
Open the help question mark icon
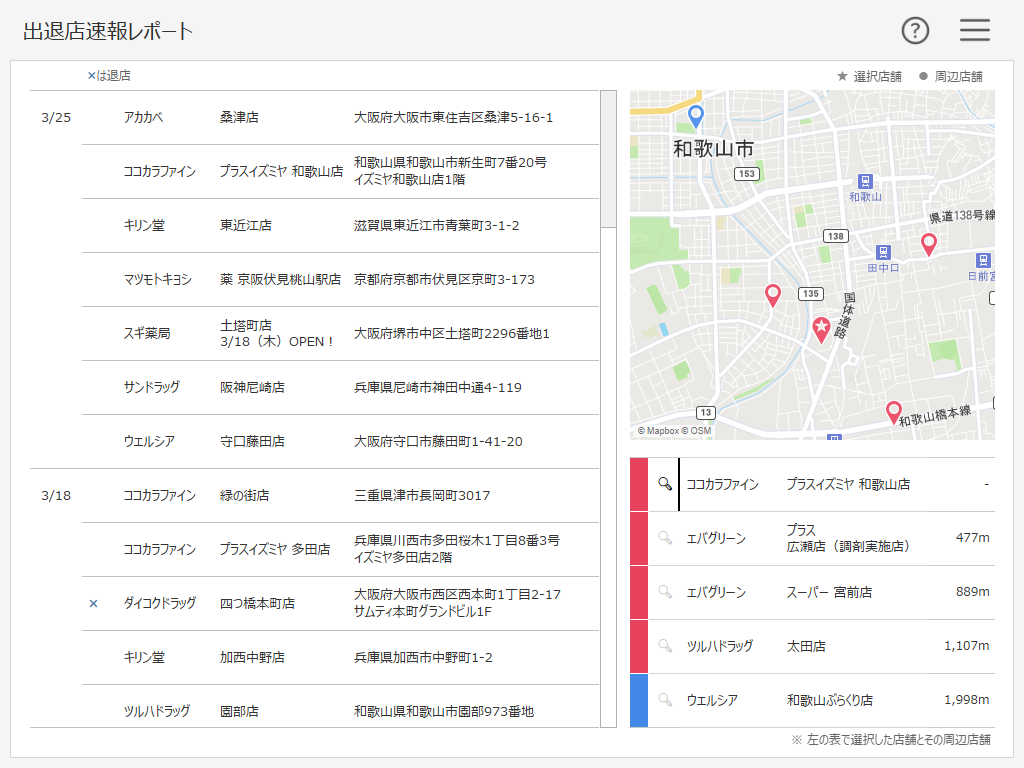click(x=915, y=30)
